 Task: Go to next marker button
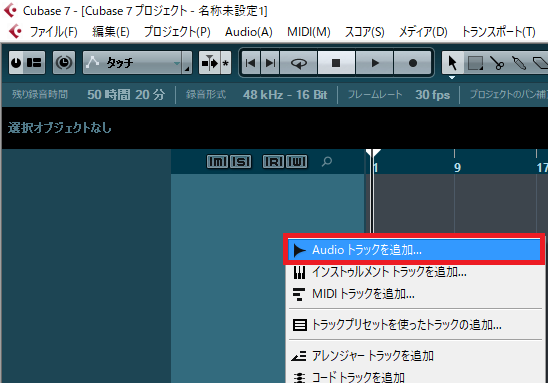coord(270,63)
